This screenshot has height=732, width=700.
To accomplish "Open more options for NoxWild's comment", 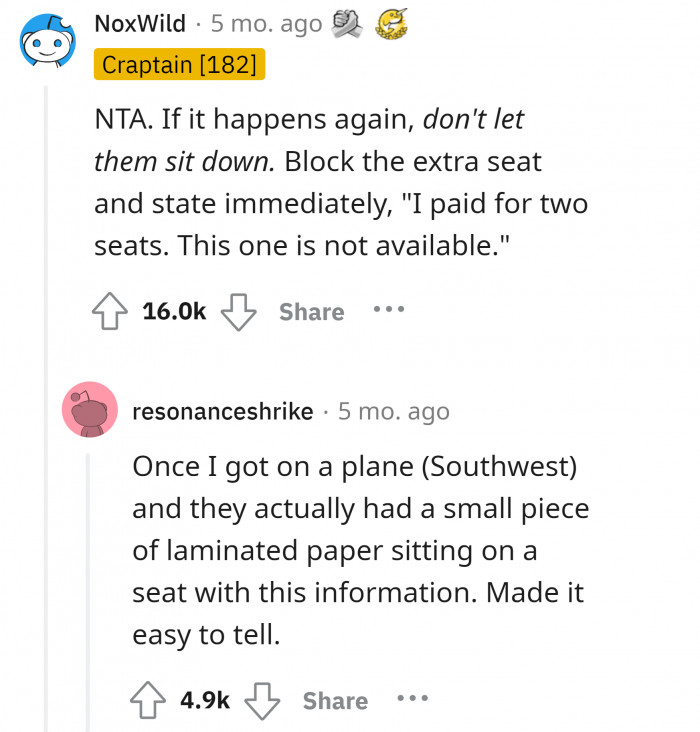I will [387, 310].
